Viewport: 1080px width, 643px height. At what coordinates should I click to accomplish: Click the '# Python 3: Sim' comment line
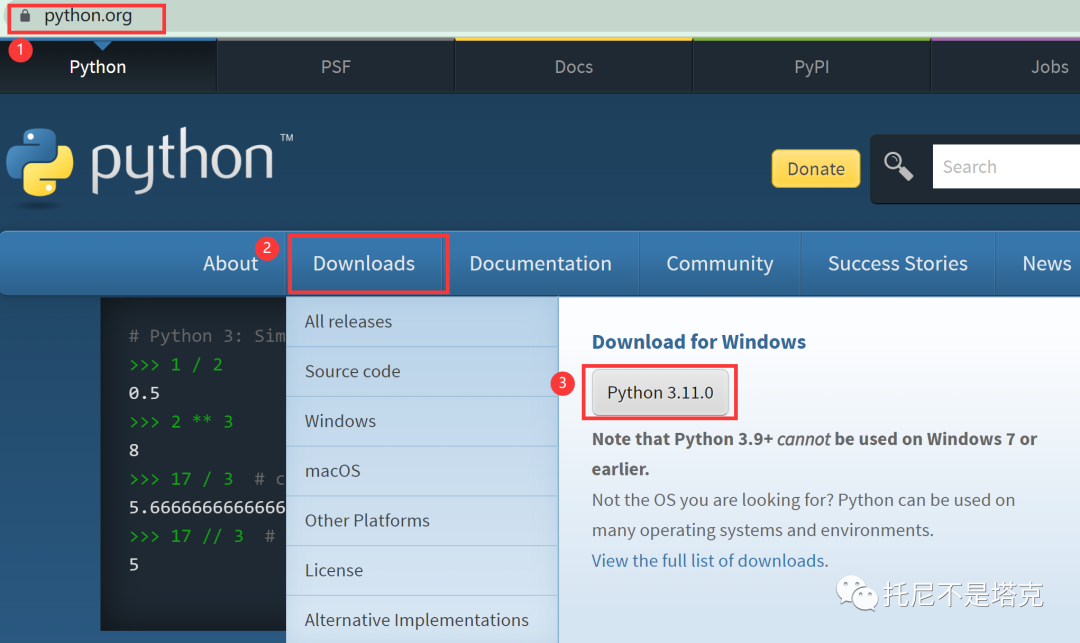(x=207, y=336)
